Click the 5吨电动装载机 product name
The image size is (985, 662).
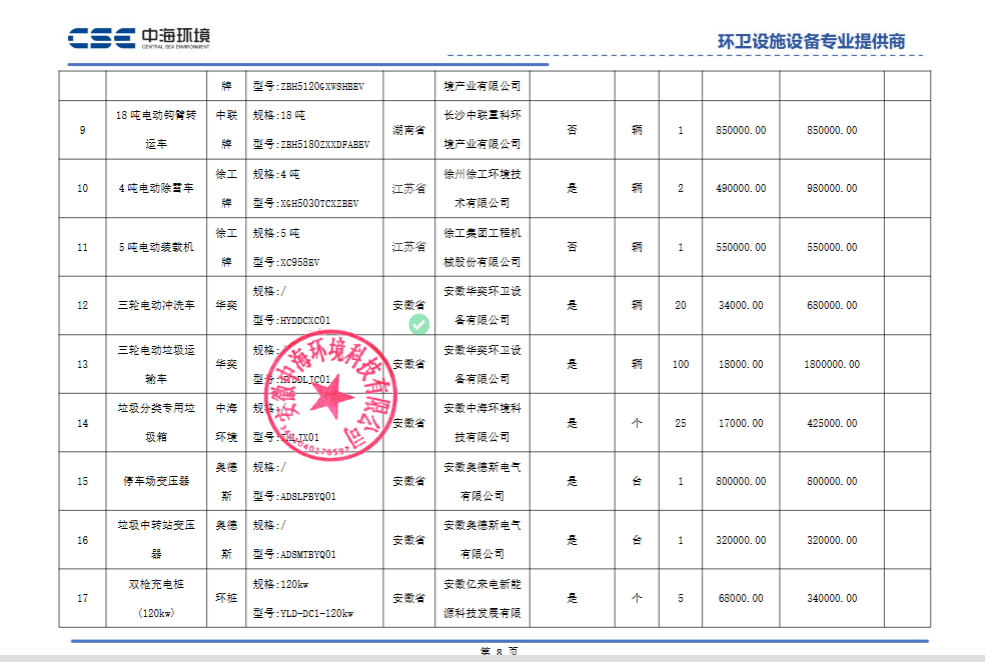(x=156, y=246)
